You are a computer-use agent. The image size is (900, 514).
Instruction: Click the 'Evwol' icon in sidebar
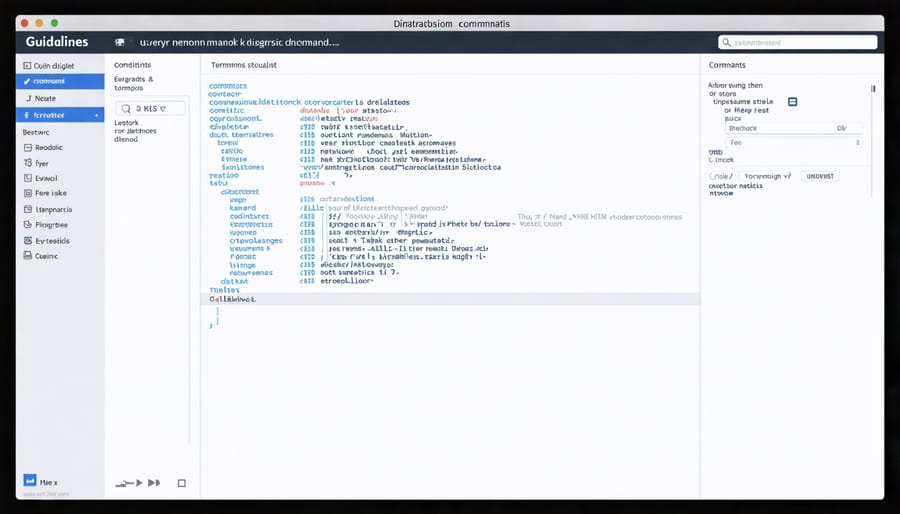(x=28, y=178)
